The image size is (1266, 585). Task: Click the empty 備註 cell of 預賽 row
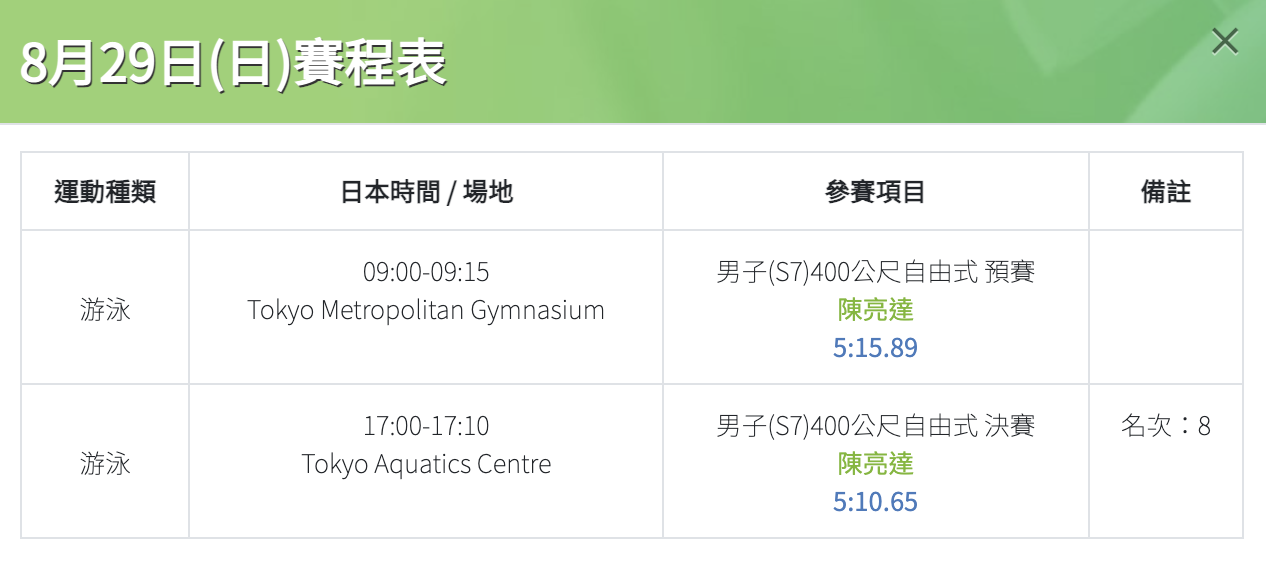1166,307
